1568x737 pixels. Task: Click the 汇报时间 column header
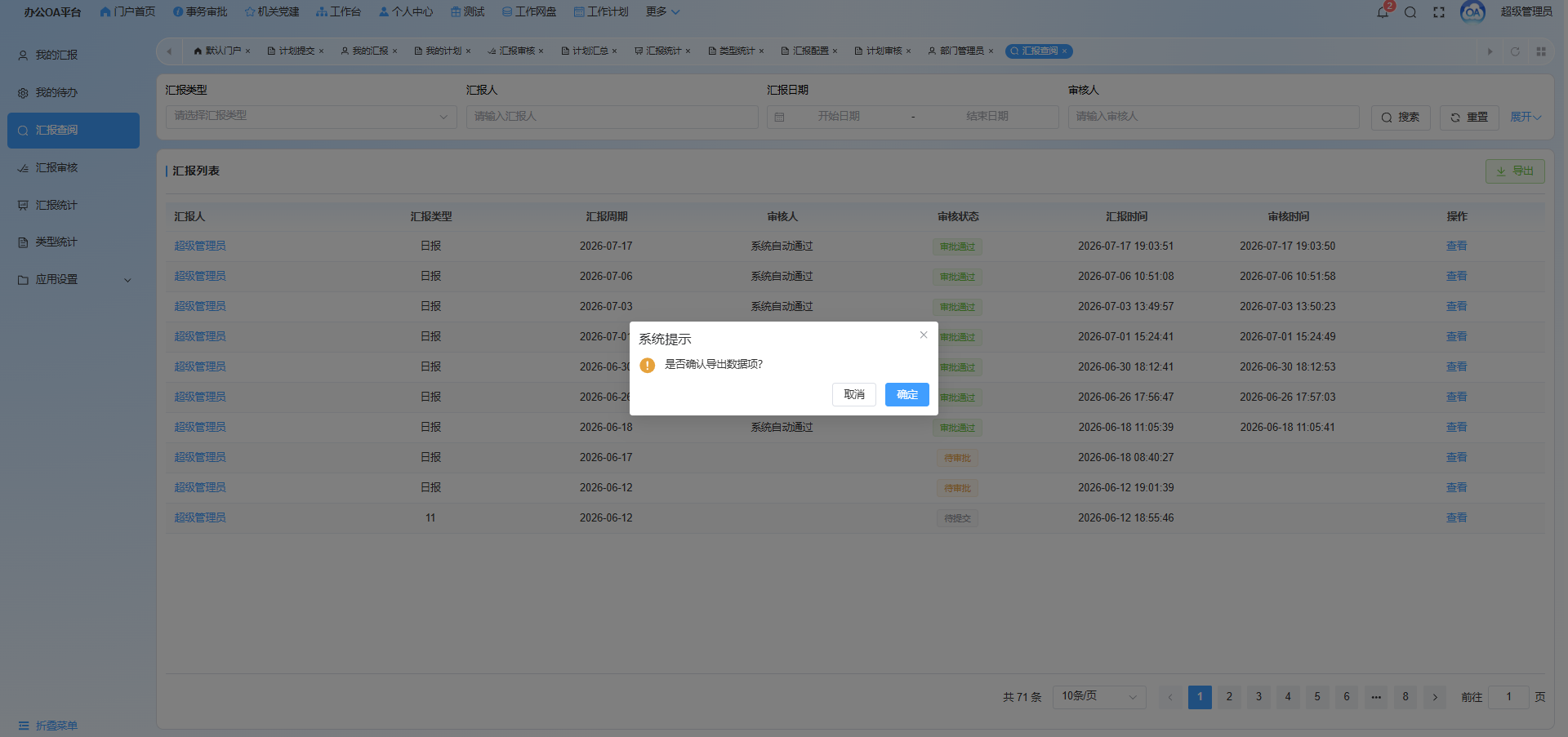1126,216
